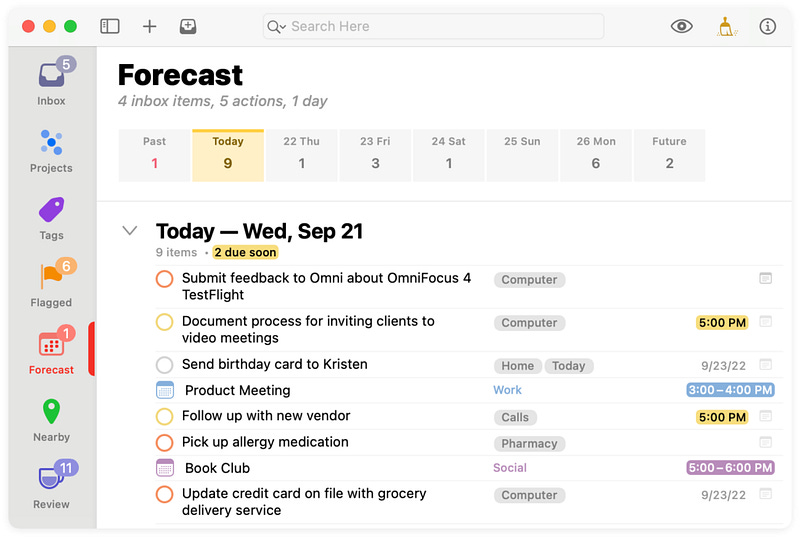Select 26 Mon in forecast

596,155
